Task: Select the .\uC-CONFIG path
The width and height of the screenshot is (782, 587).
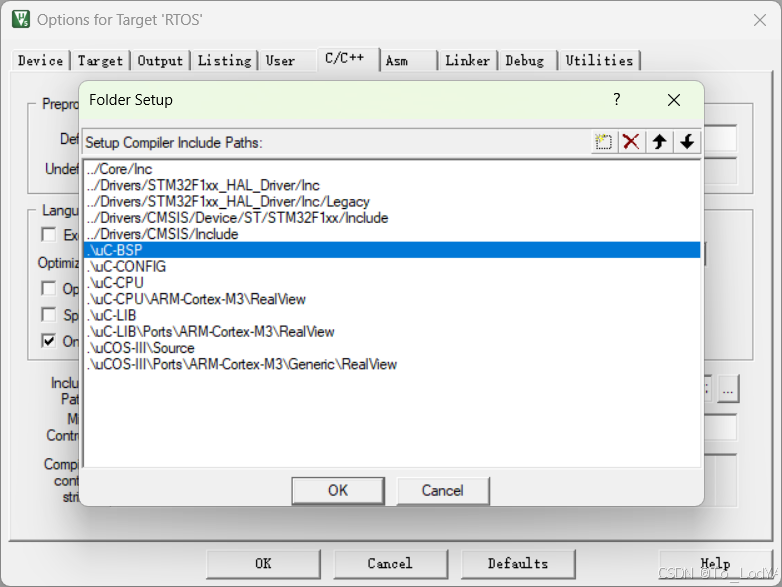Action: 392,266
